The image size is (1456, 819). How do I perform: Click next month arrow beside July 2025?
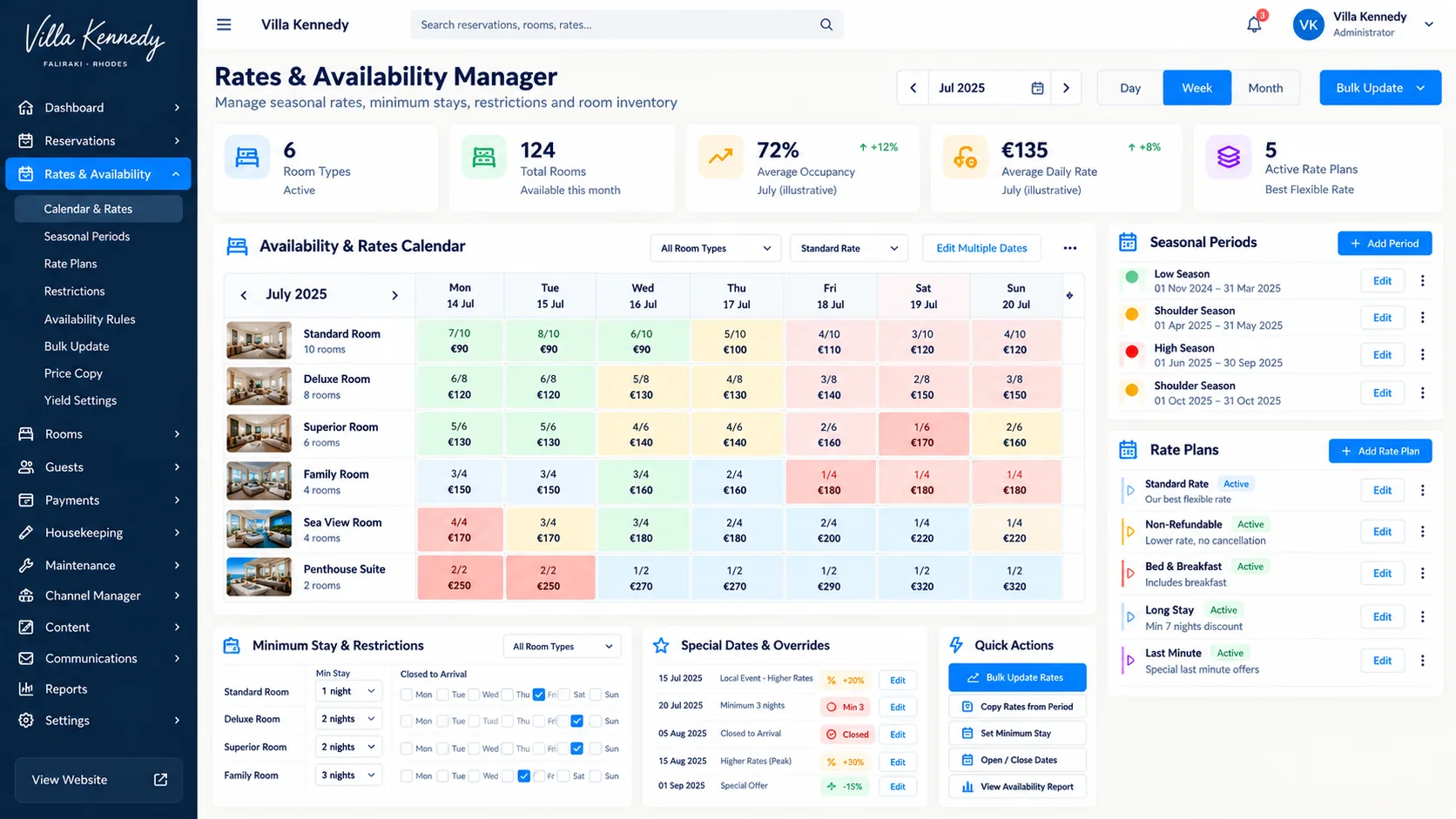click(x=394, y=295)
